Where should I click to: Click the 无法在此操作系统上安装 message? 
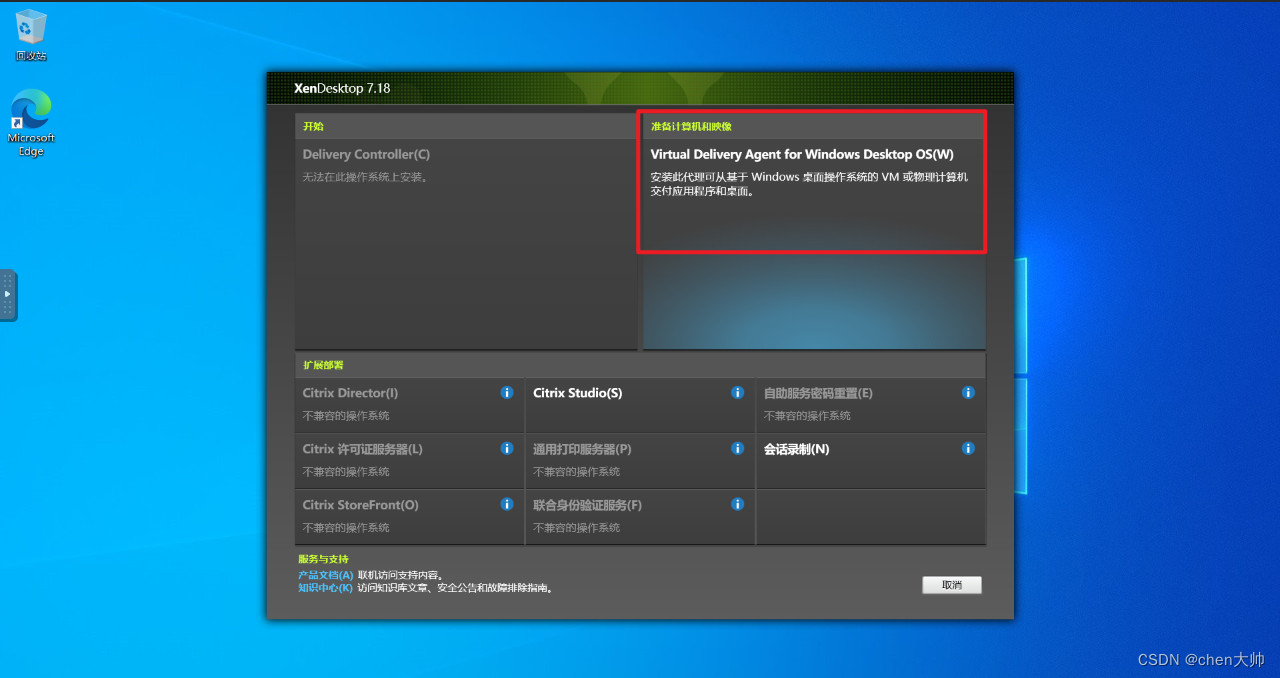[365, 177]
